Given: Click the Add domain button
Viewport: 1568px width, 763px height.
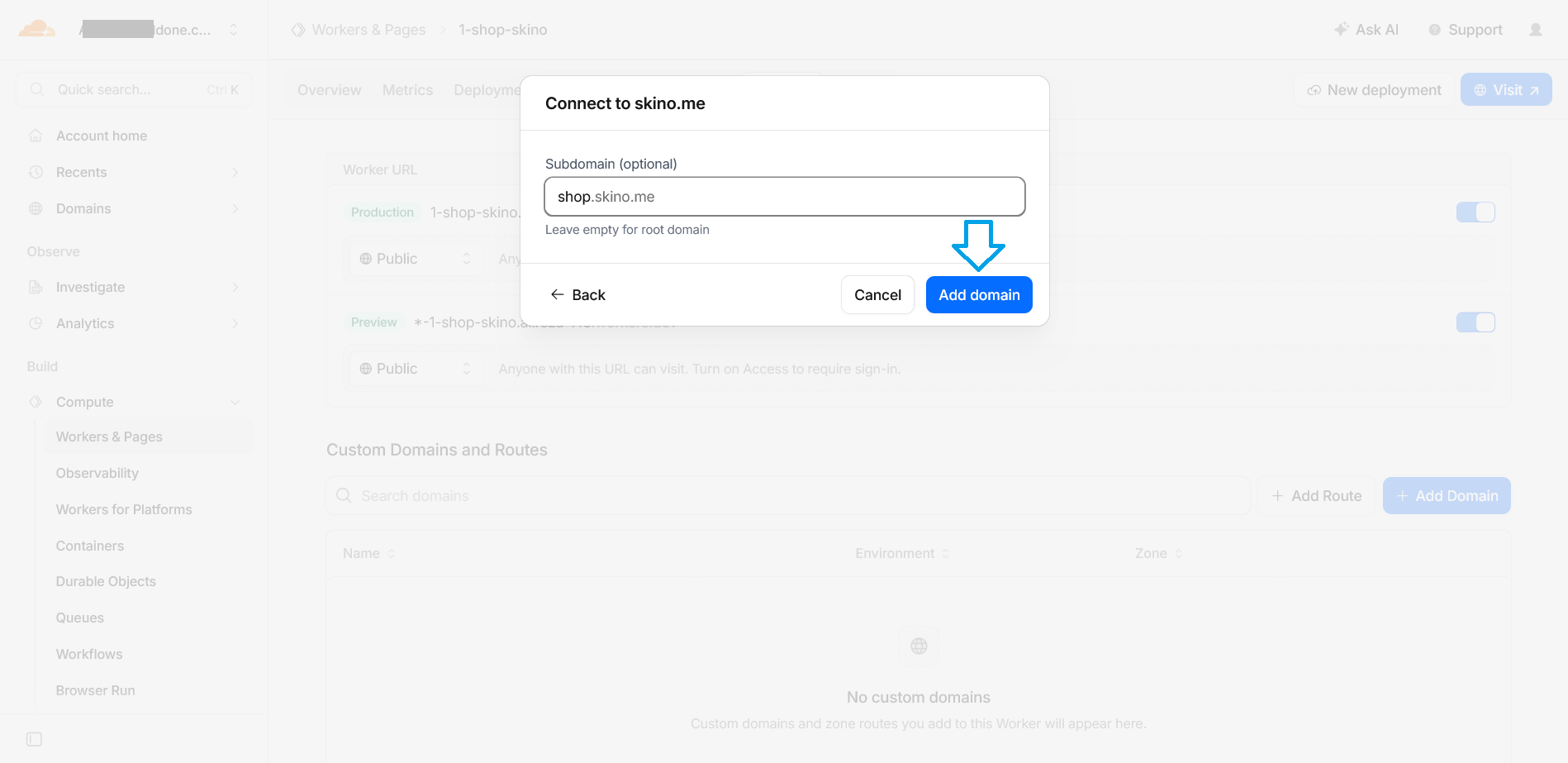Looking at the screenshot, I should point(979,295).
